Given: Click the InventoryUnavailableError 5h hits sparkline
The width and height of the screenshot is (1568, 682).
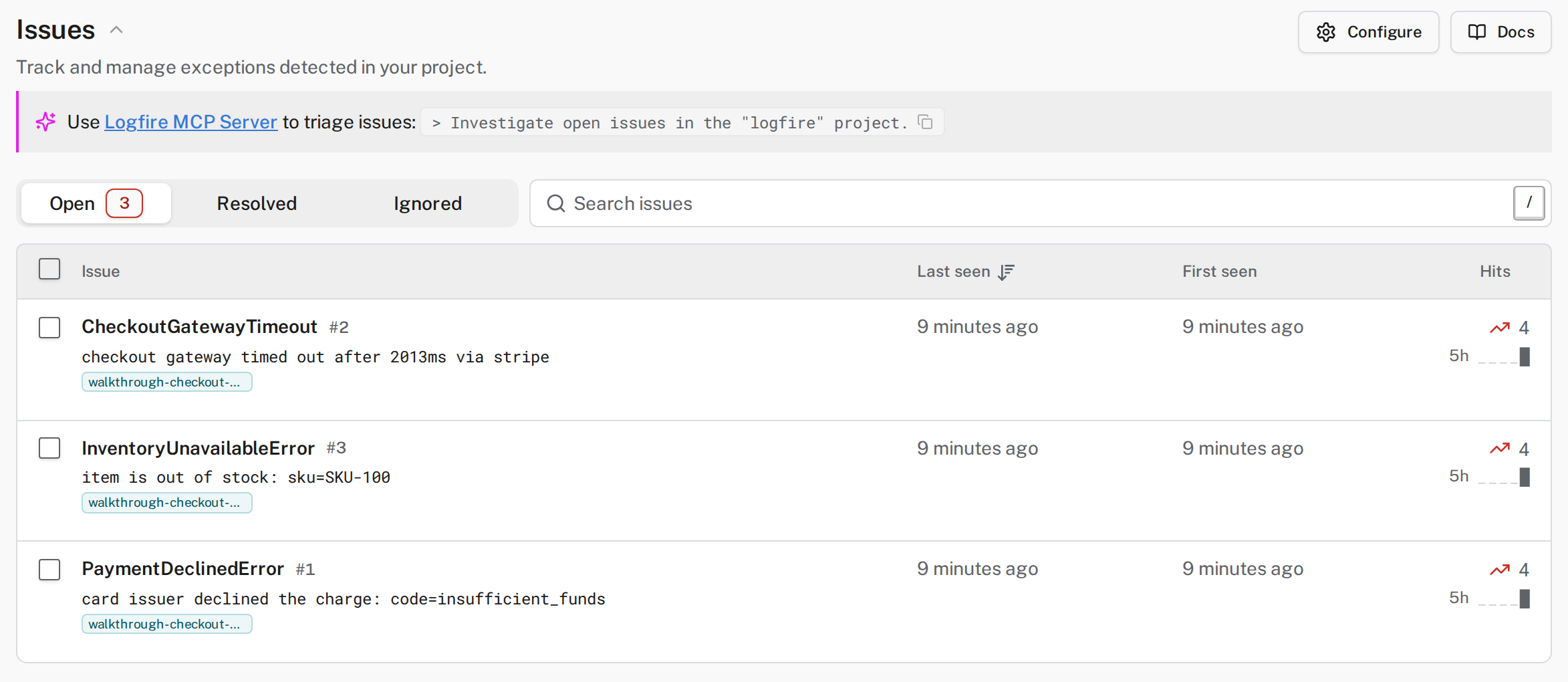Looking at the screenshot, I should click(1504, 477).
